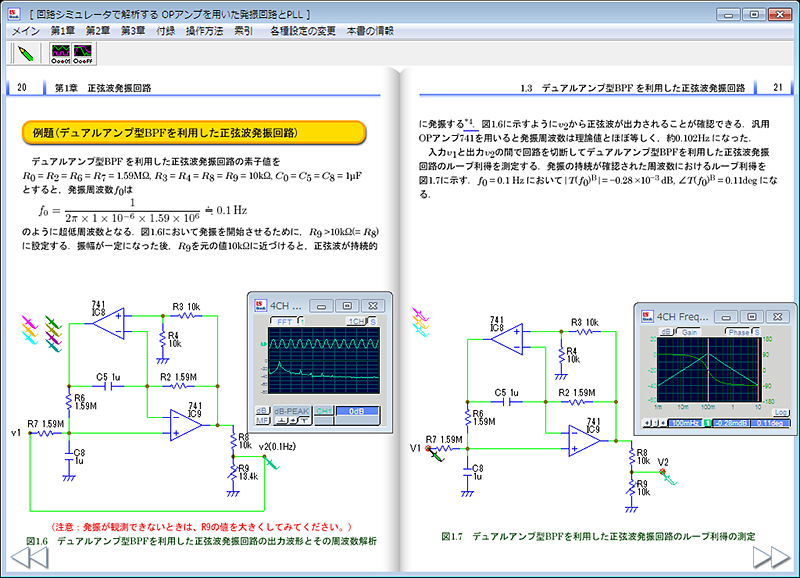Open the 付録 menu

[165, 31]
